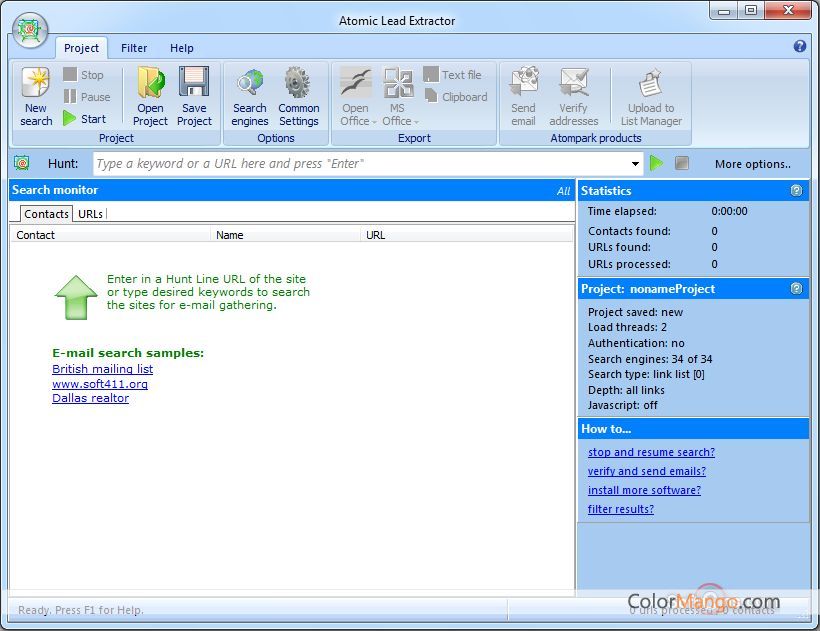Click the 'Search engines: 34 of 34' text
Image resolution: width=820 pixels, height=631 pixels.
tap(650, 359)
